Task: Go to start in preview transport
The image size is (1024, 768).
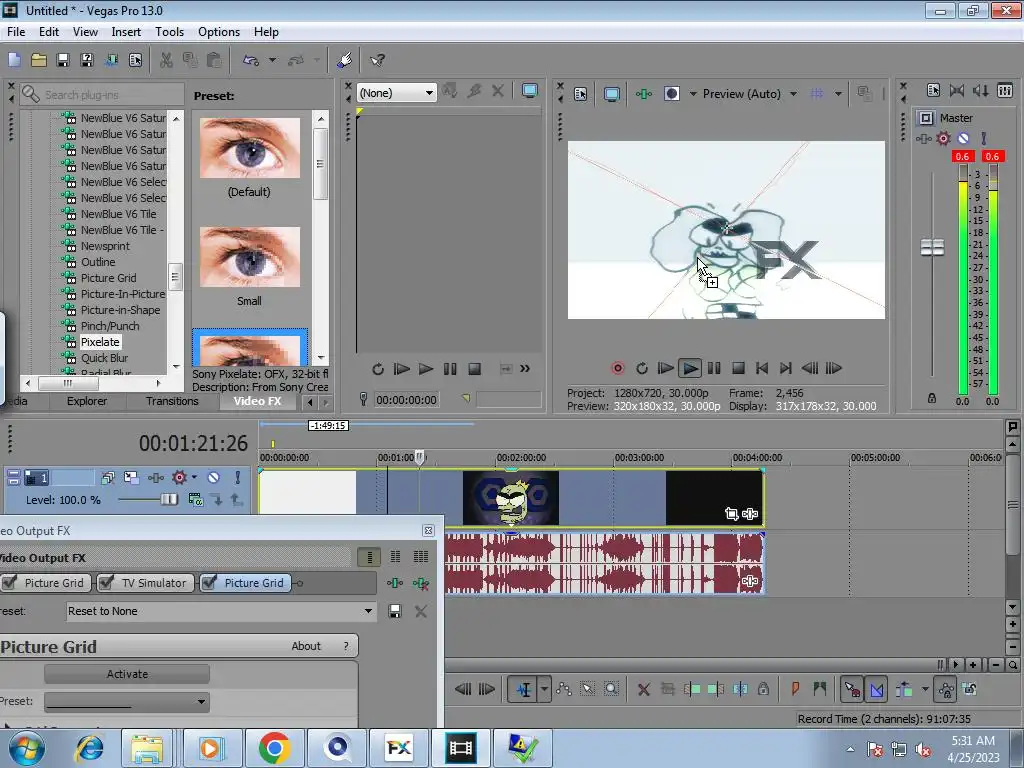Action: coord(761,368)
